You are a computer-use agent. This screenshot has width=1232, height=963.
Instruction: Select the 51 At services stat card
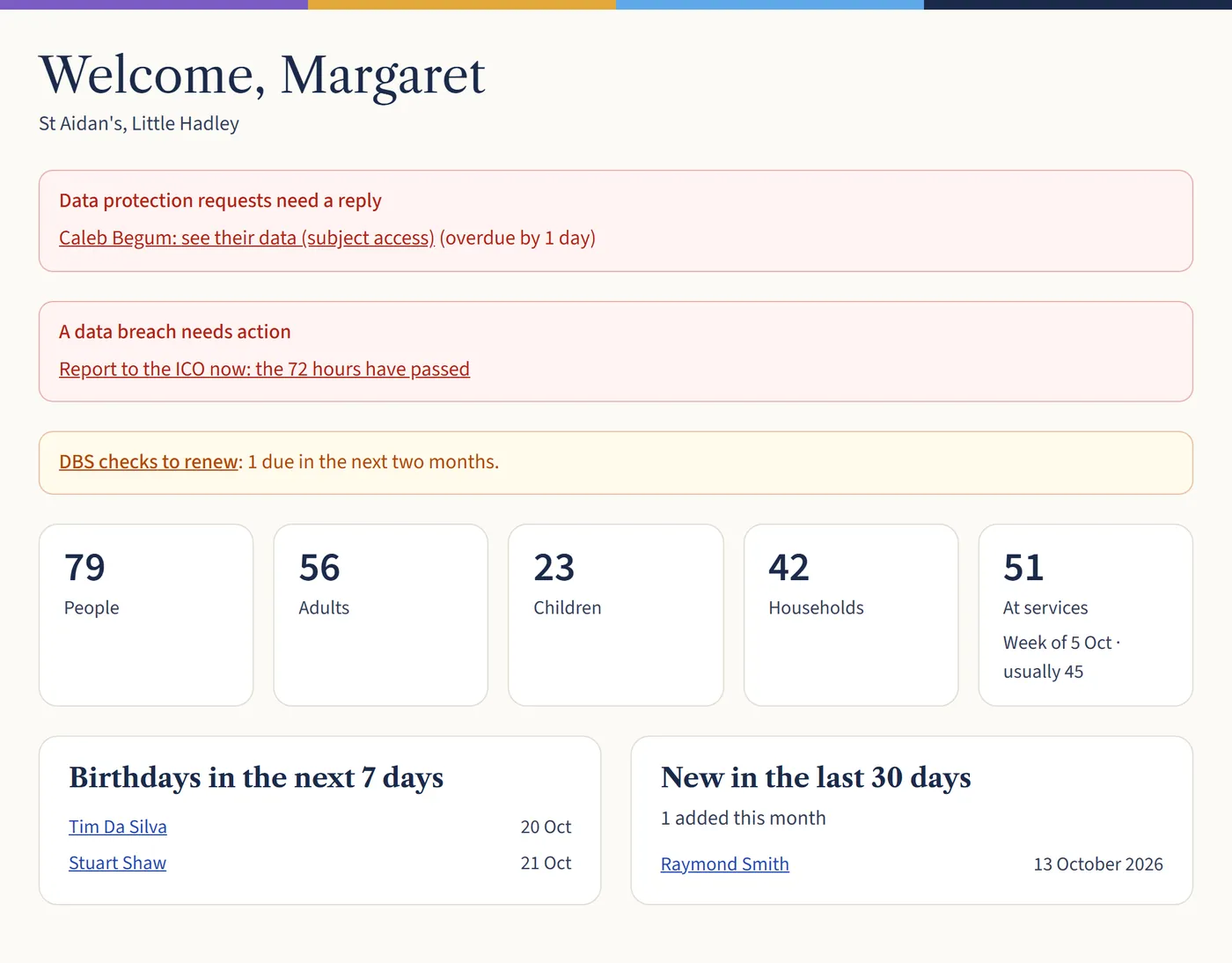pyautogui.click(x=1086, y=615)
